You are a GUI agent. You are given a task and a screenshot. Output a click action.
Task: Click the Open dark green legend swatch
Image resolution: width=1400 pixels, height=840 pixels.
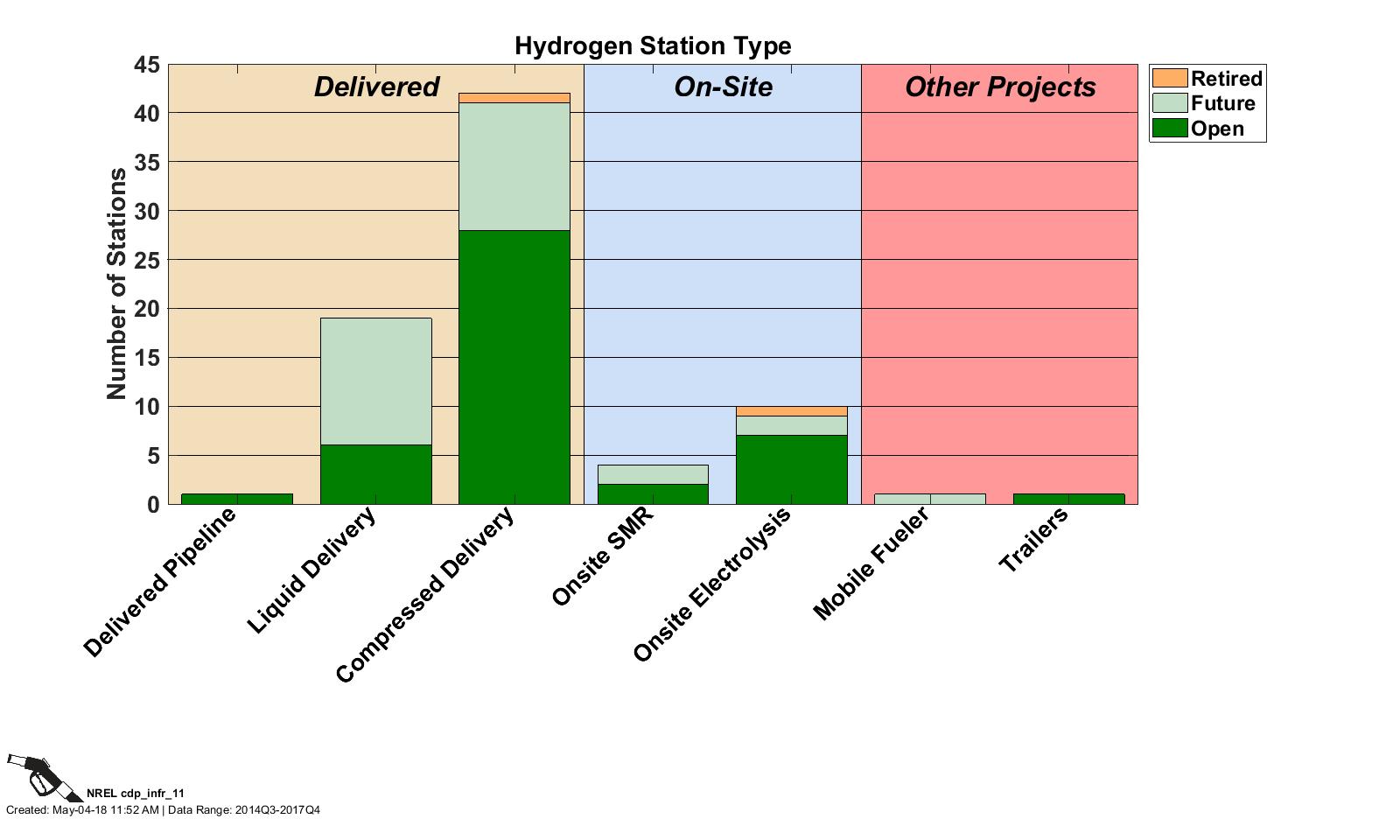(x=1170, y=129)
